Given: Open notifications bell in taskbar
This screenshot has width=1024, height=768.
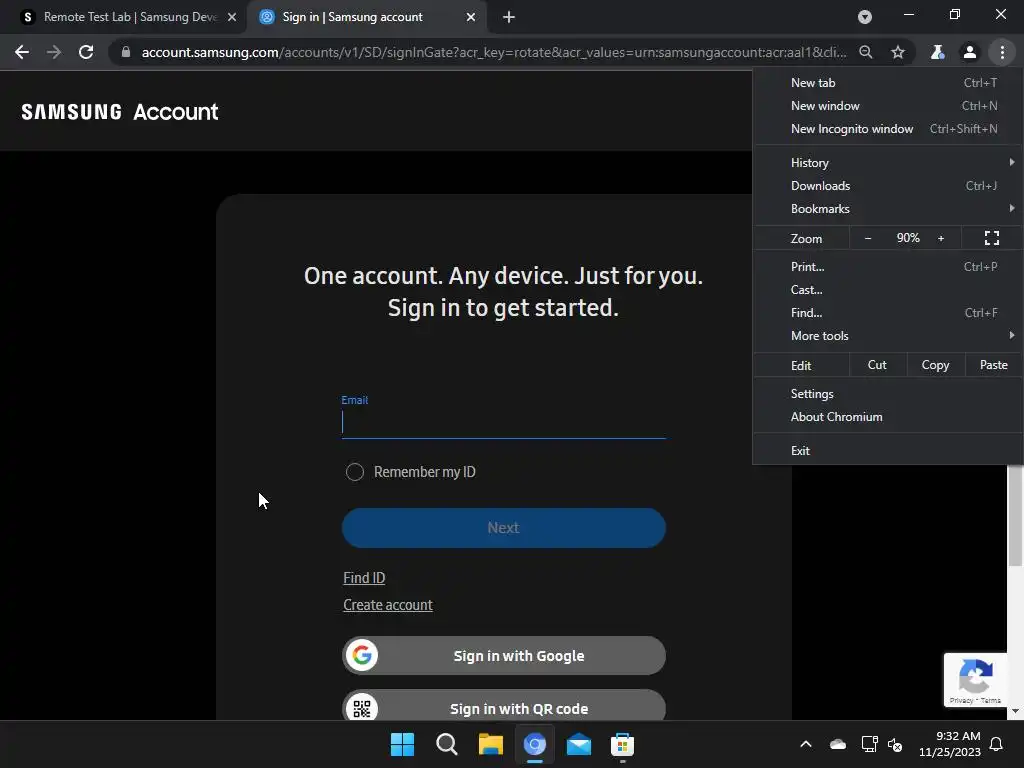Looking at the screenshot, I should pyautogui.click(x=996, y=744).
